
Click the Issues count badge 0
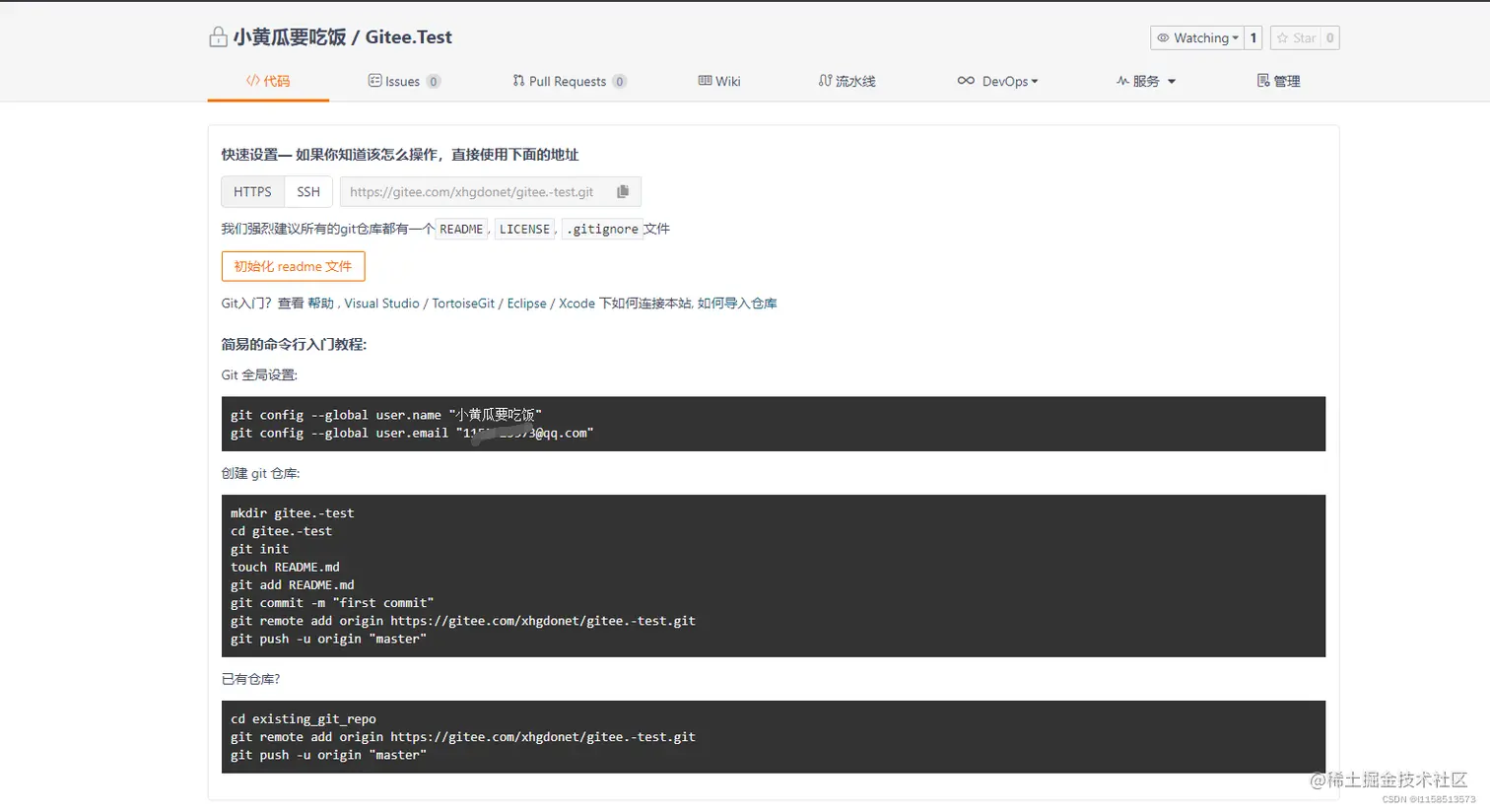click(434, 82)
